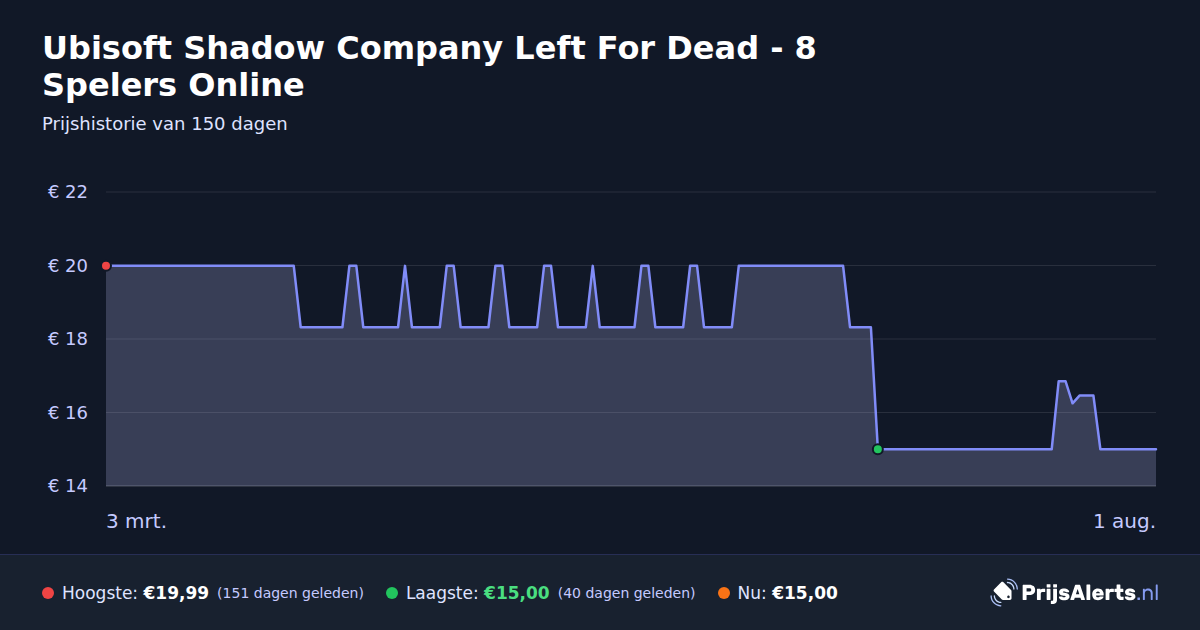This screenshot has height=630, width=1200.
Task: Click the € 16 axis label
Action: tap(68, 413)
